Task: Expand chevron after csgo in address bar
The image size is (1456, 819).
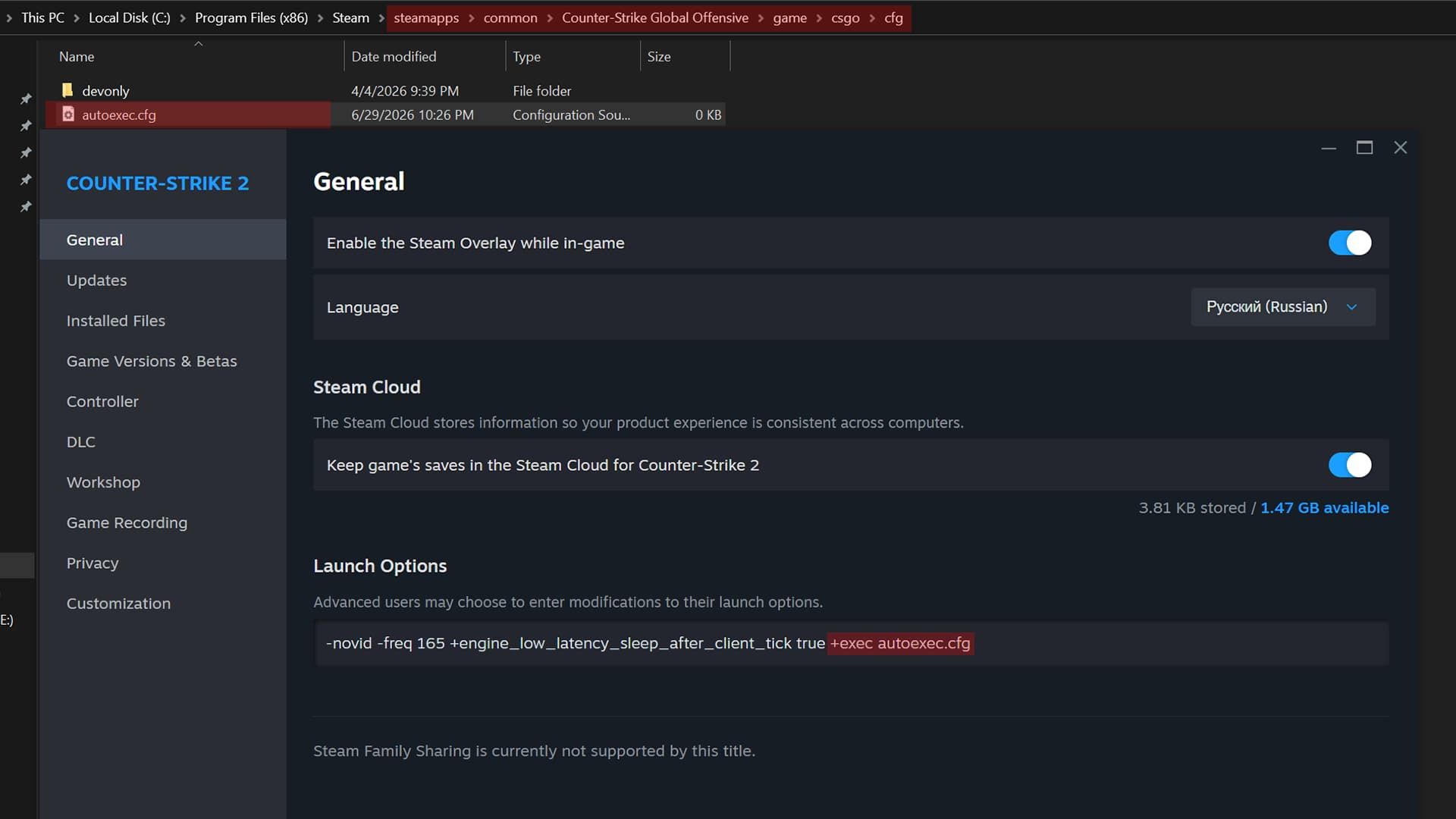Action: pos(872,18)
